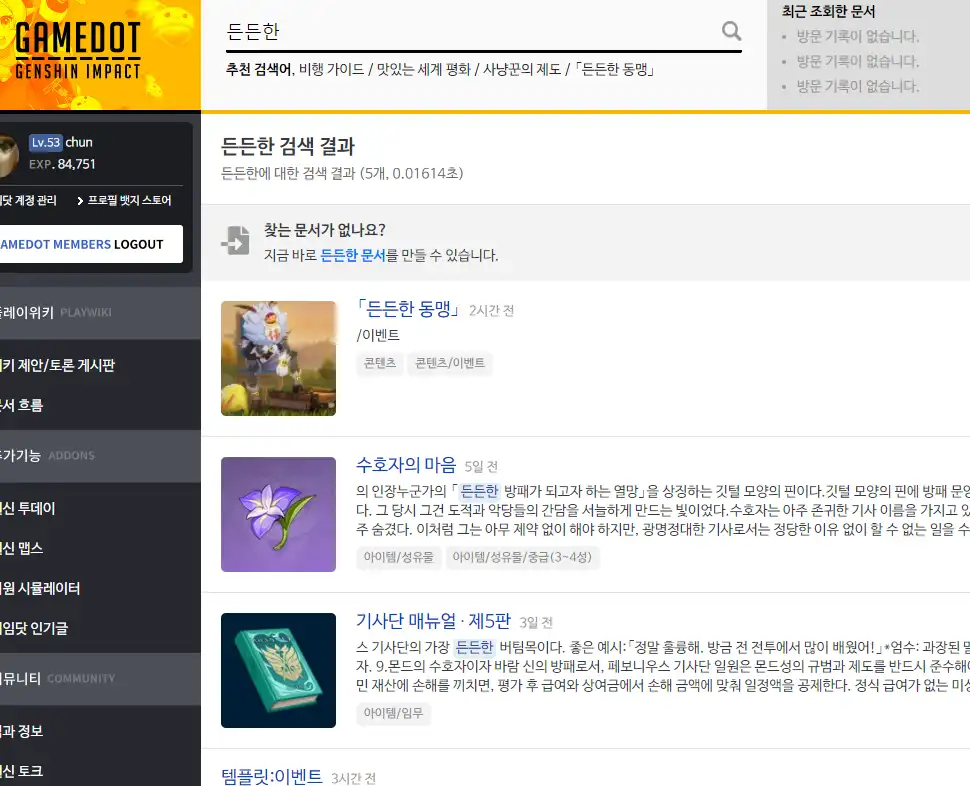
Task: Open the Gamedot Genshin Impact logo
Action: coord(78,50)
